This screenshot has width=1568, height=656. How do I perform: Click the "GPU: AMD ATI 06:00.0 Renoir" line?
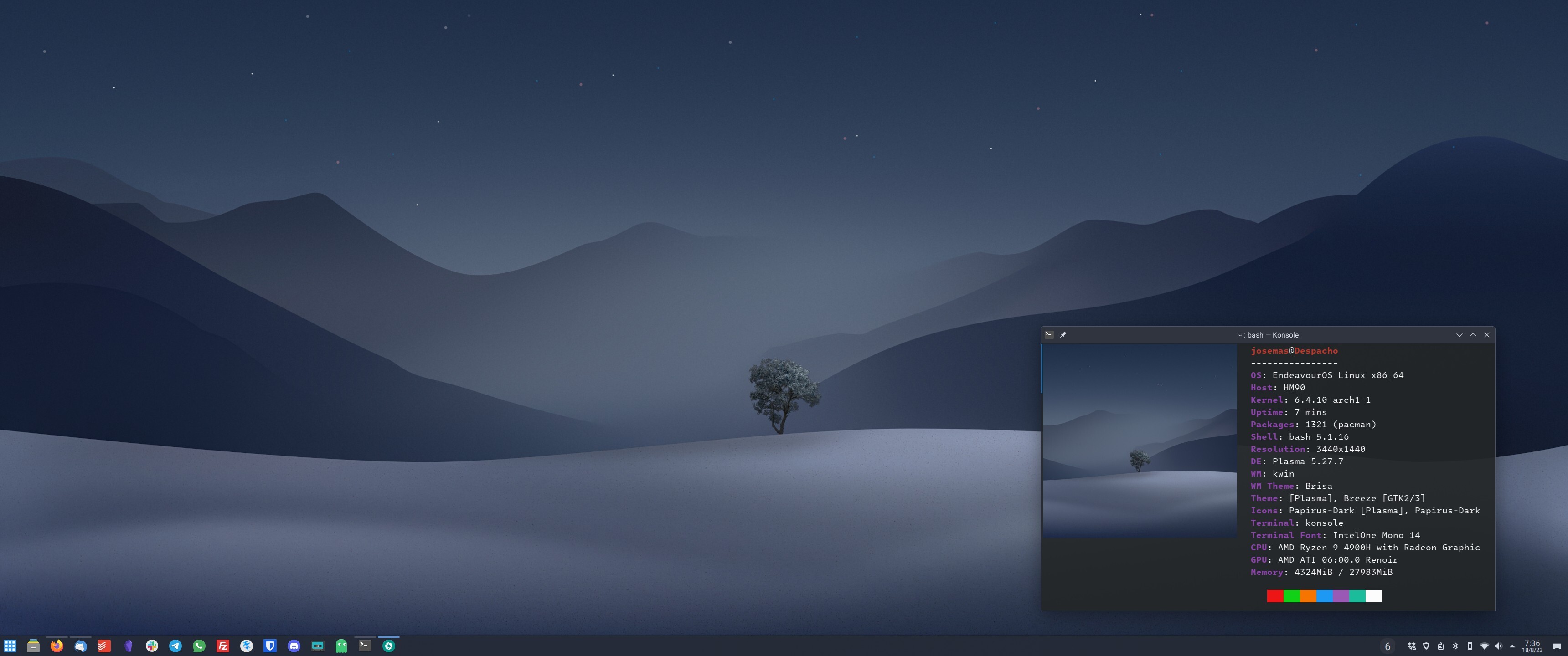tap(1324, 560)
